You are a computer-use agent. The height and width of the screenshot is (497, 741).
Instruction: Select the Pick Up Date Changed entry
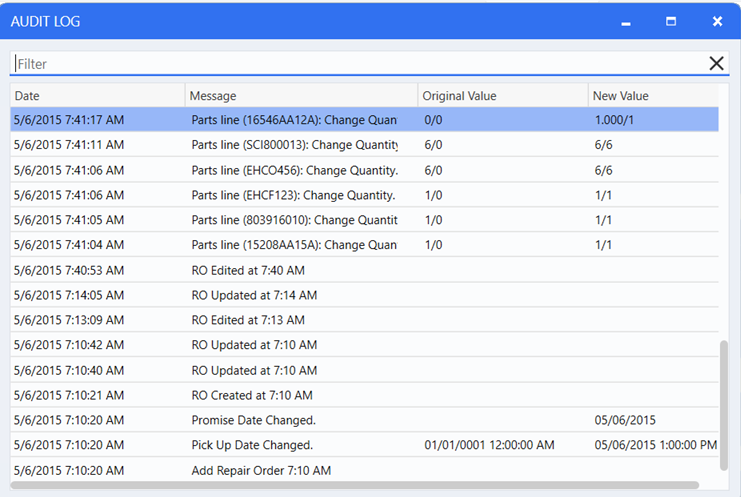point(252,445)
